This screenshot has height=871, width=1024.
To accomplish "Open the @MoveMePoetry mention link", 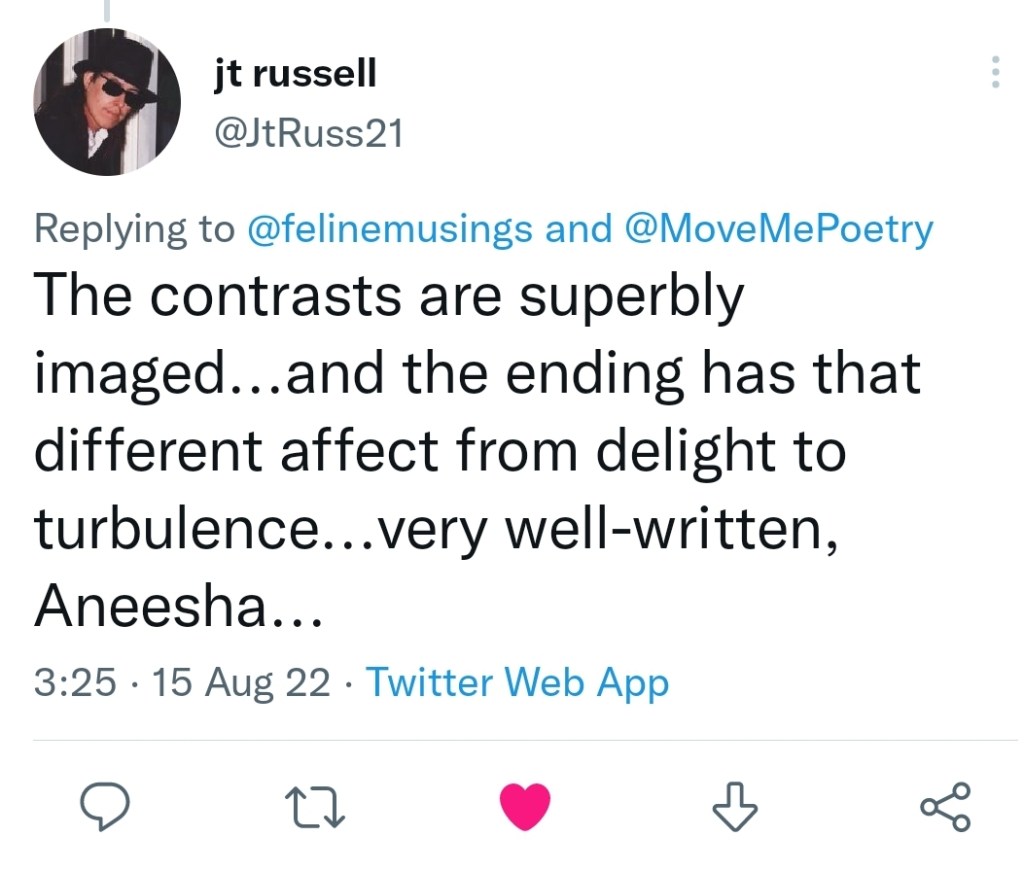I will (777, 229).
